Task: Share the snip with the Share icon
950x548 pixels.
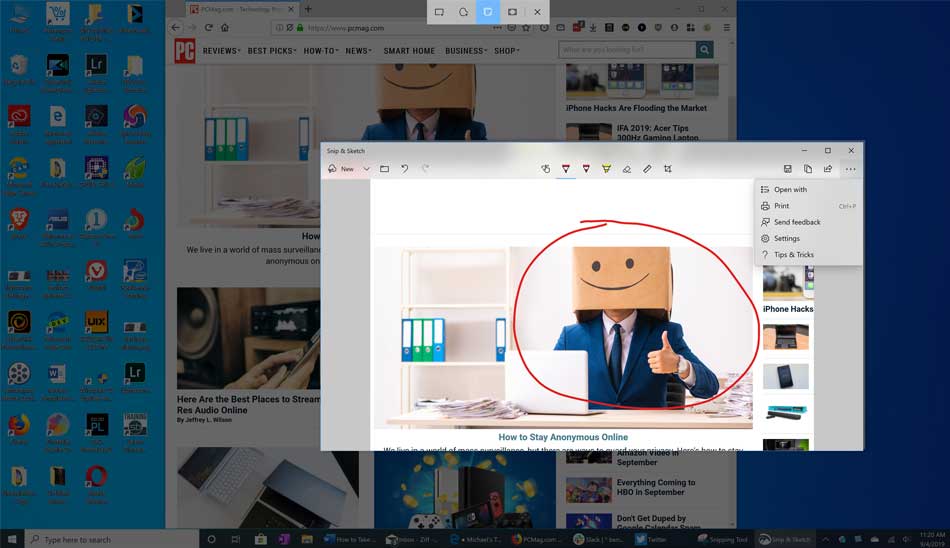Action: click(828, 169)
